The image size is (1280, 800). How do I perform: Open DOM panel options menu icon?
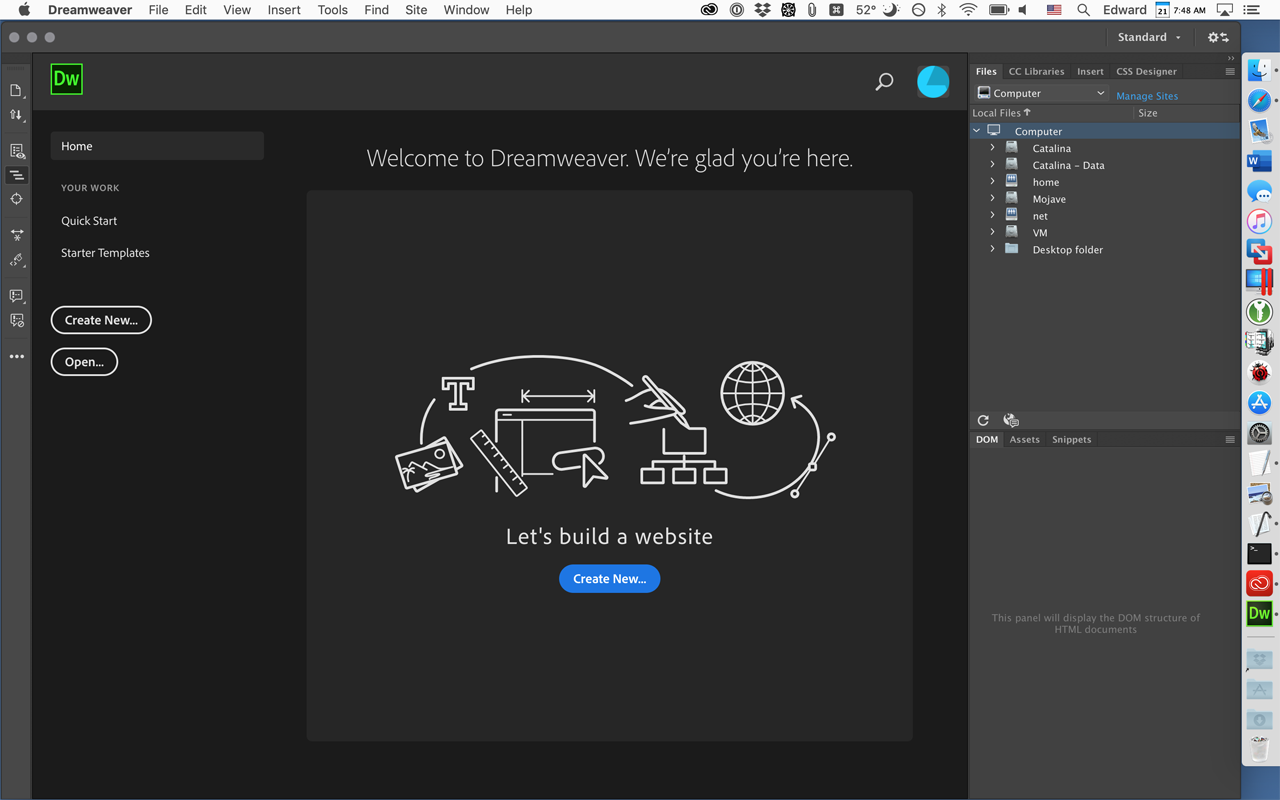(x=1230, y=440)
